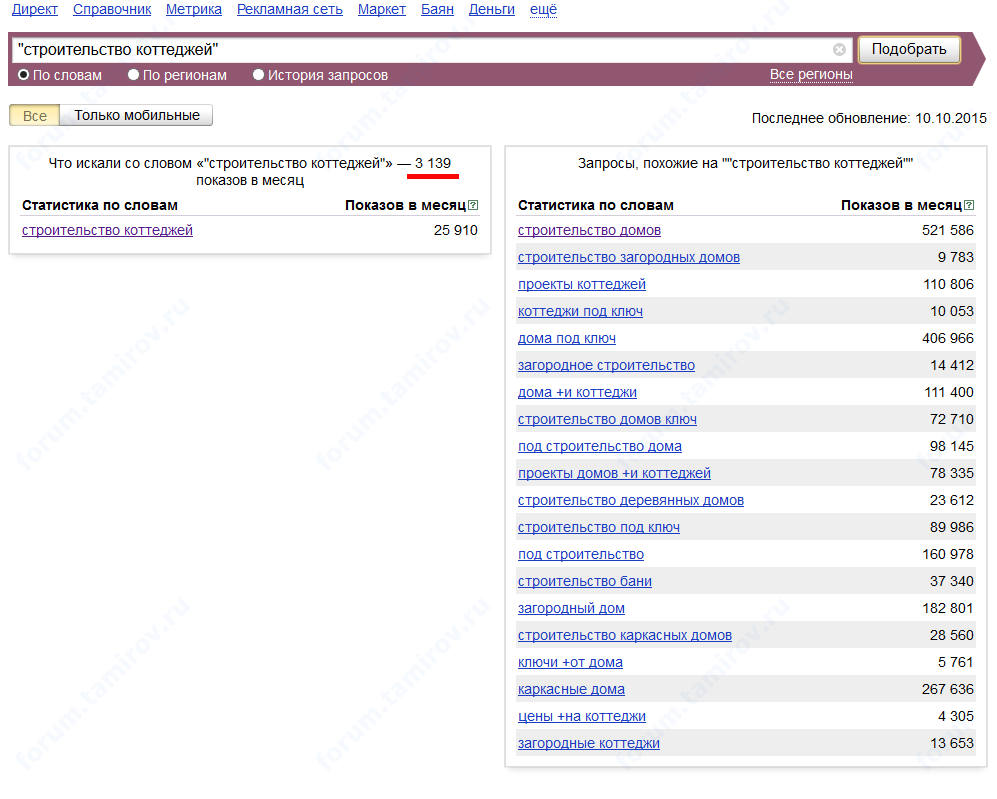This screenshot has width=997, height=799.
Task: Open the Деньги navigation link
Action: [x=492, y=10]
